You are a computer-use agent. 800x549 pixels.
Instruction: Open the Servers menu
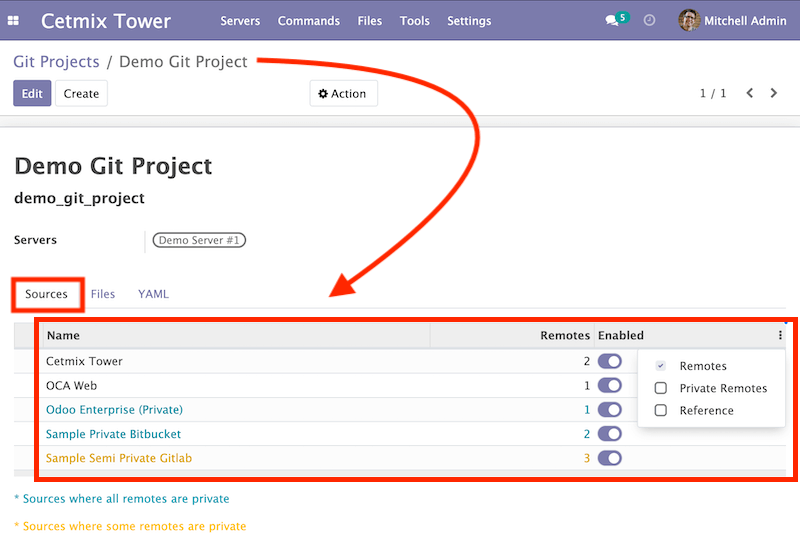point(240,21)
